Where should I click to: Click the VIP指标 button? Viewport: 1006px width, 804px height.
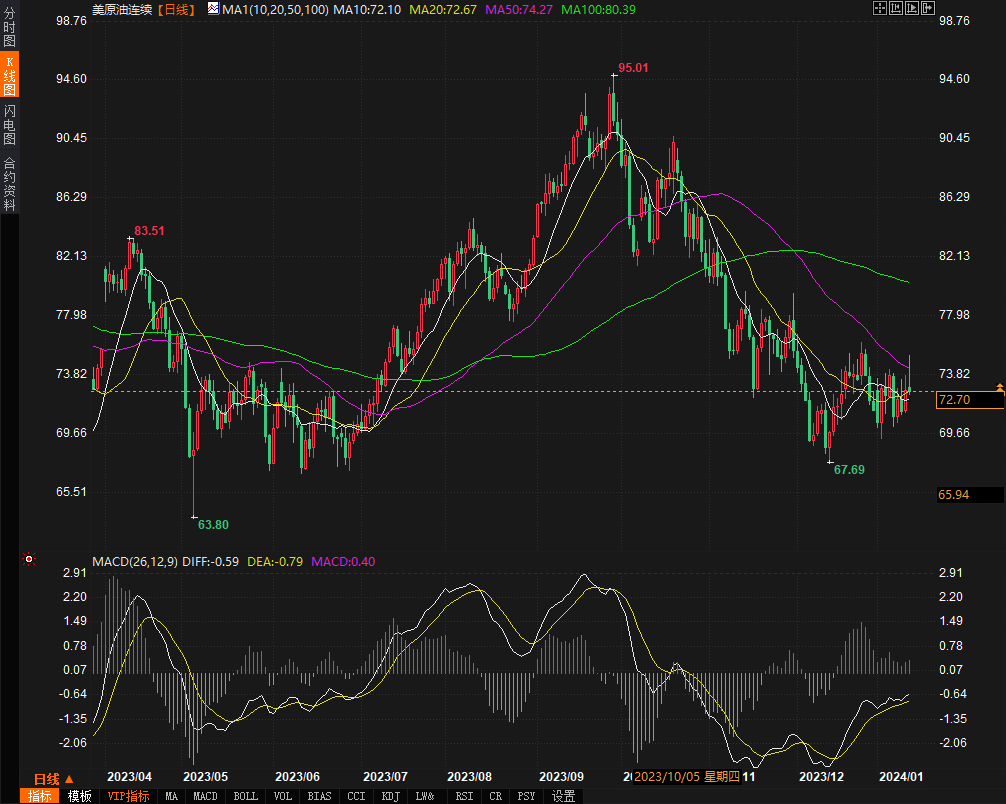tap(128, 796)
